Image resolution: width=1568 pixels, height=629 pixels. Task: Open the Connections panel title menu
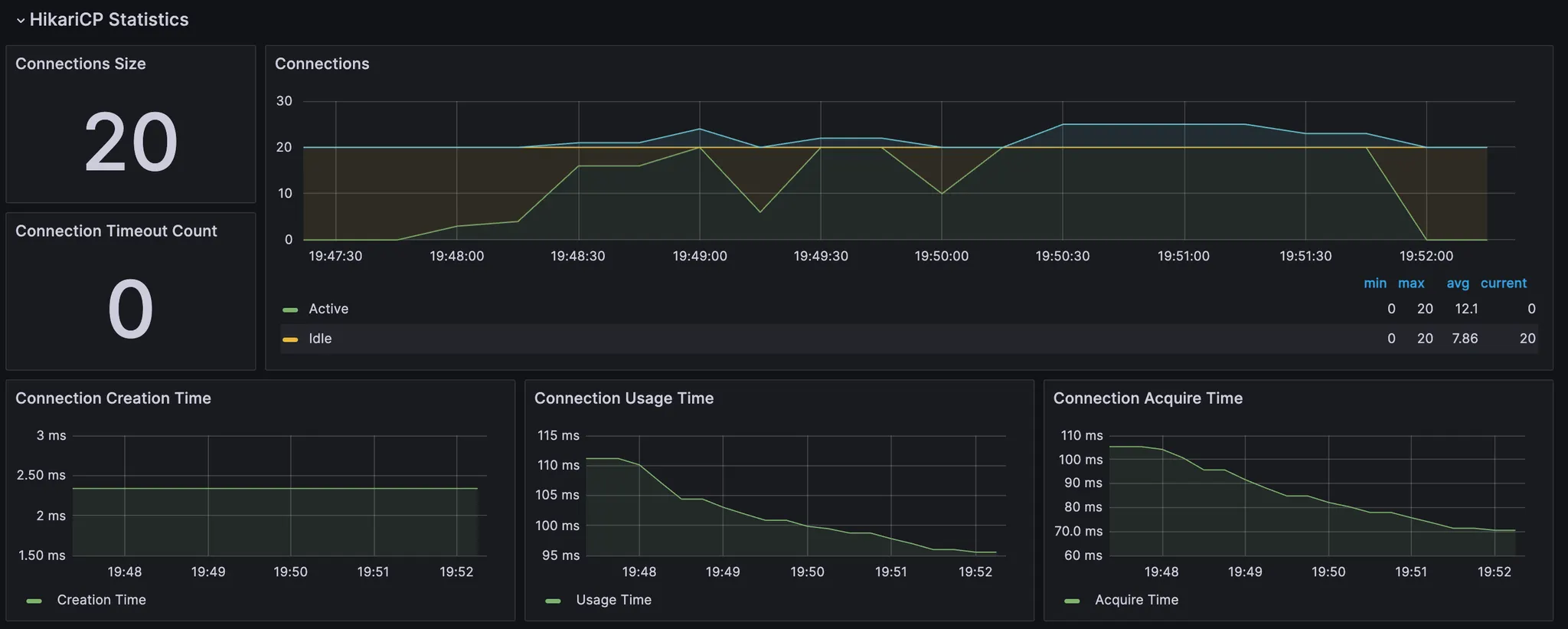click(322, 64)
